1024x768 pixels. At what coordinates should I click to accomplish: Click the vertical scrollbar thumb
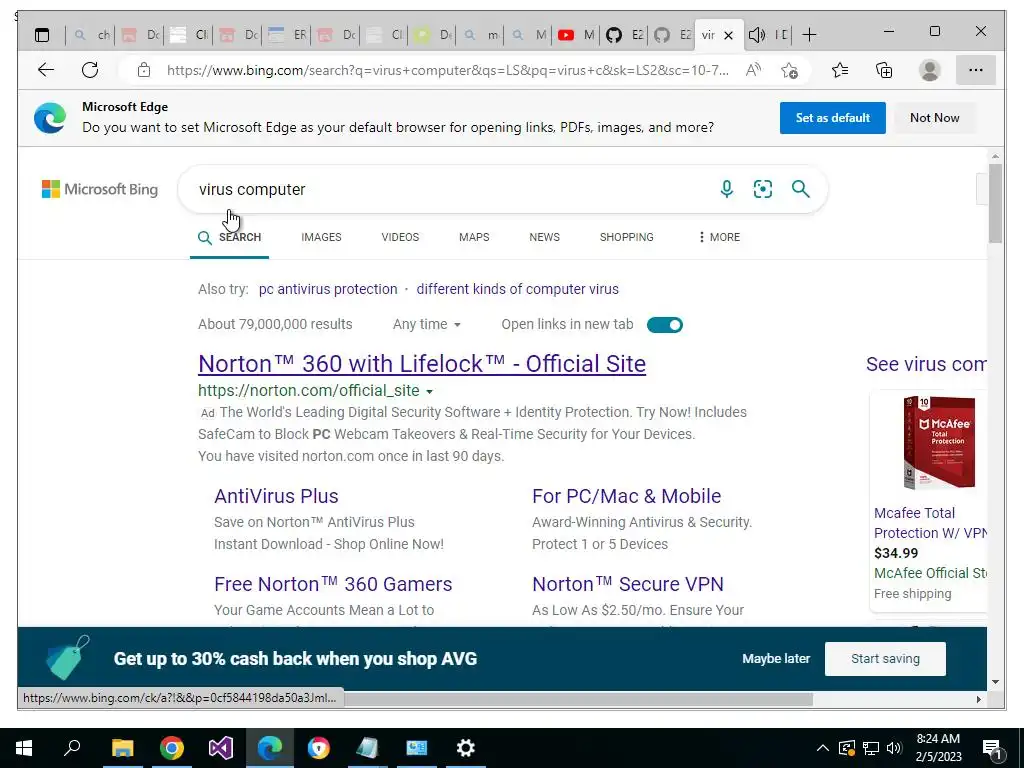pos(995,204)
